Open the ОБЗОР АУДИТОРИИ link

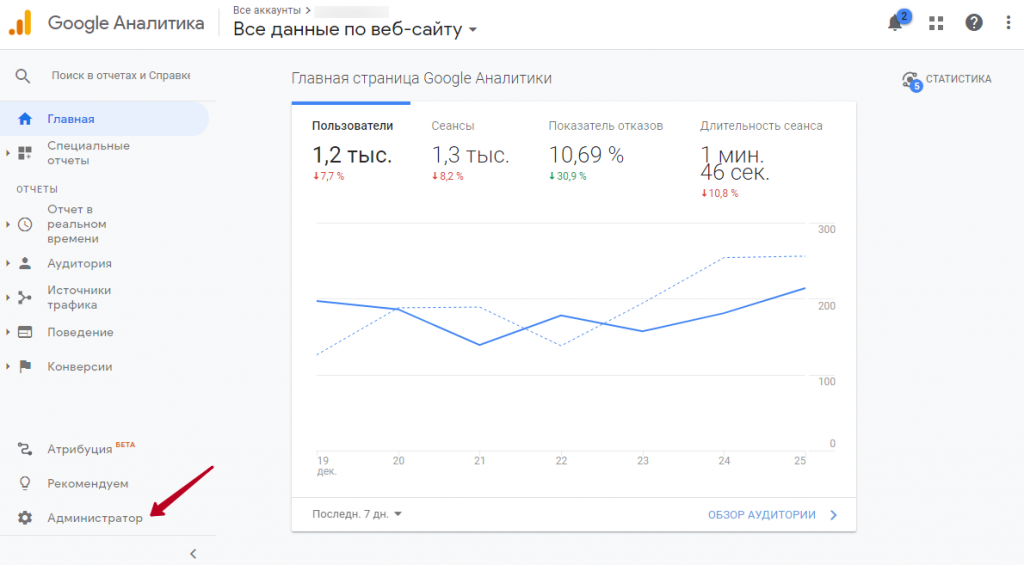pyautogui.click(x=761, y=515)
